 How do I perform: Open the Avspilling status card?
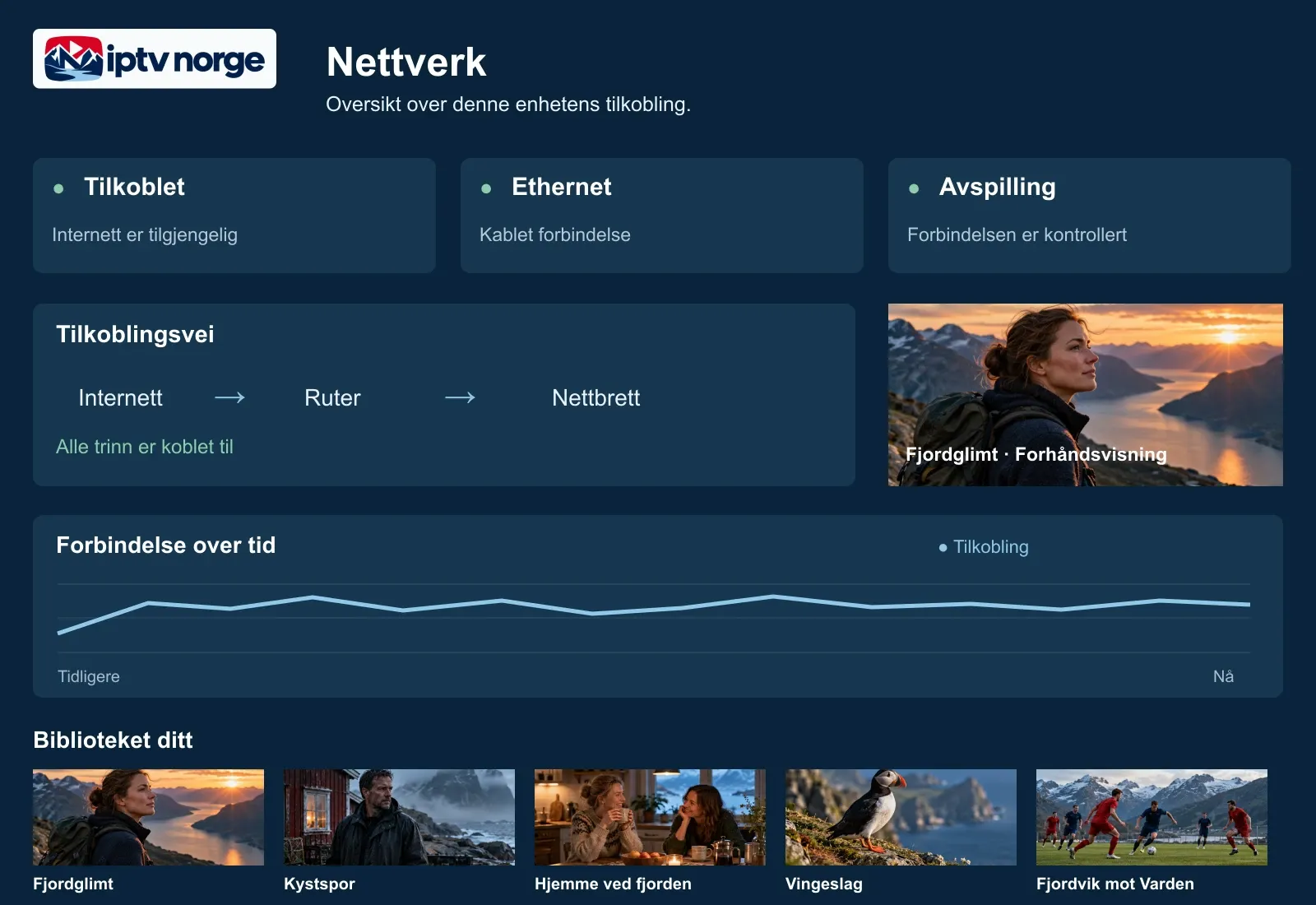[x=1090, y=216]
